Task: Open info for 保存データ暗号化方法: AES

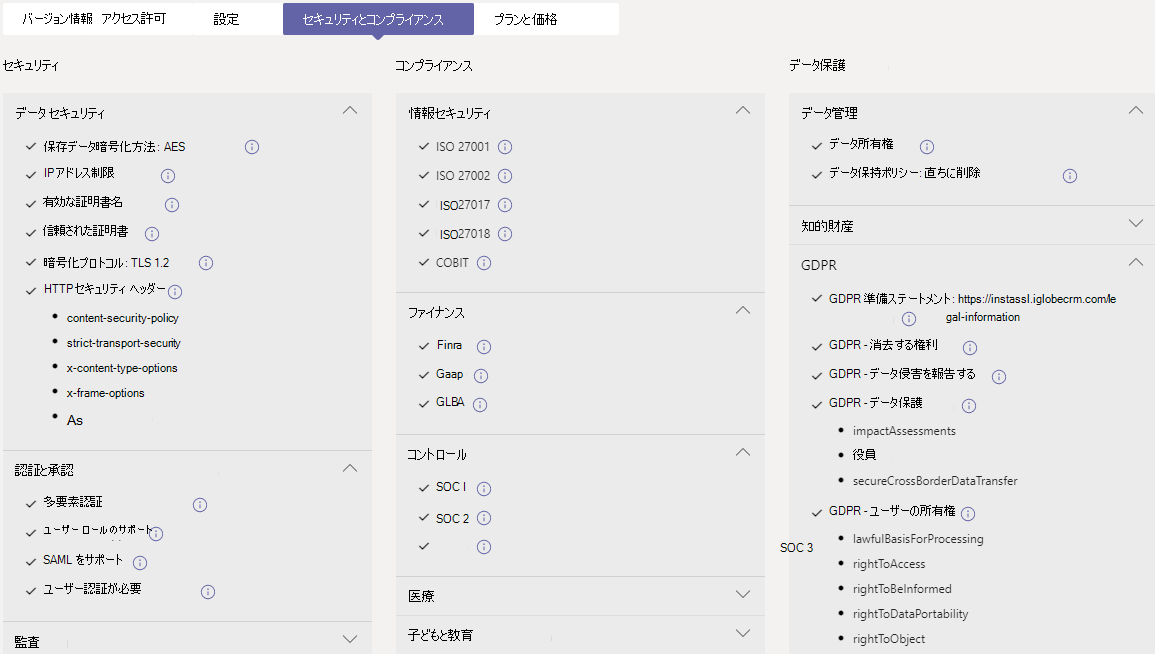Action: coord(251,147)
